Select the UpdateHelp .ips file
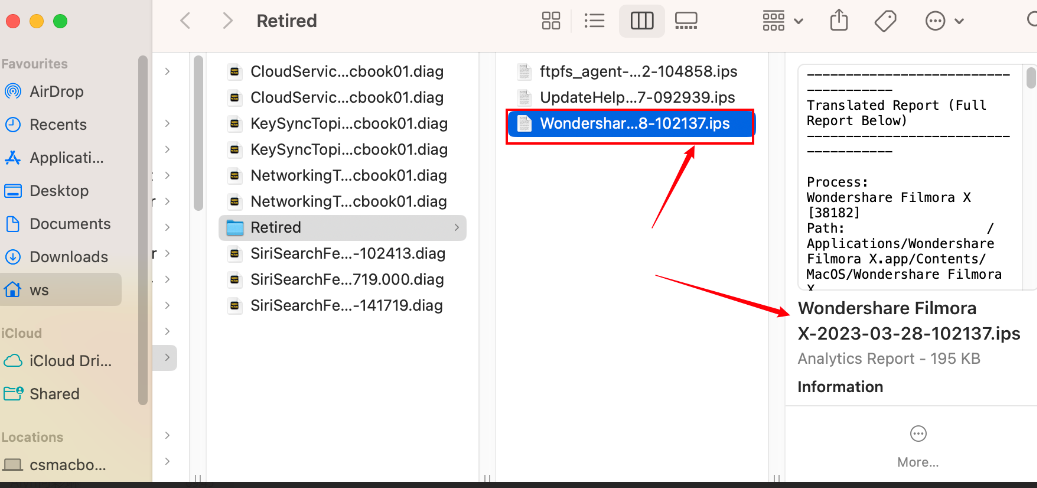 coord(636,98)
